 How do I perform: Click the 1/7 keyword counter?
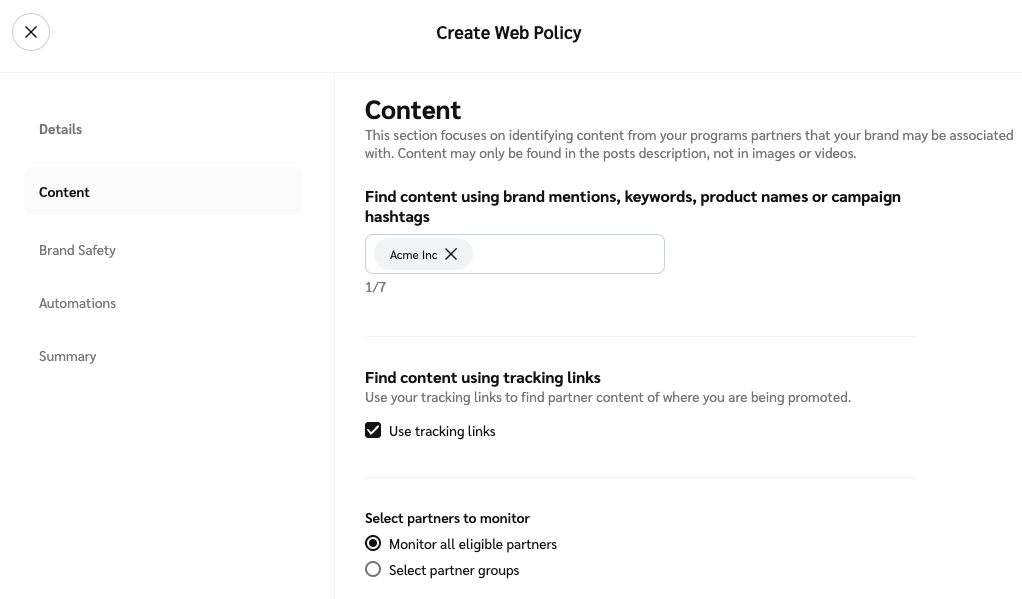pyautogui.click(x=375, y=287)
